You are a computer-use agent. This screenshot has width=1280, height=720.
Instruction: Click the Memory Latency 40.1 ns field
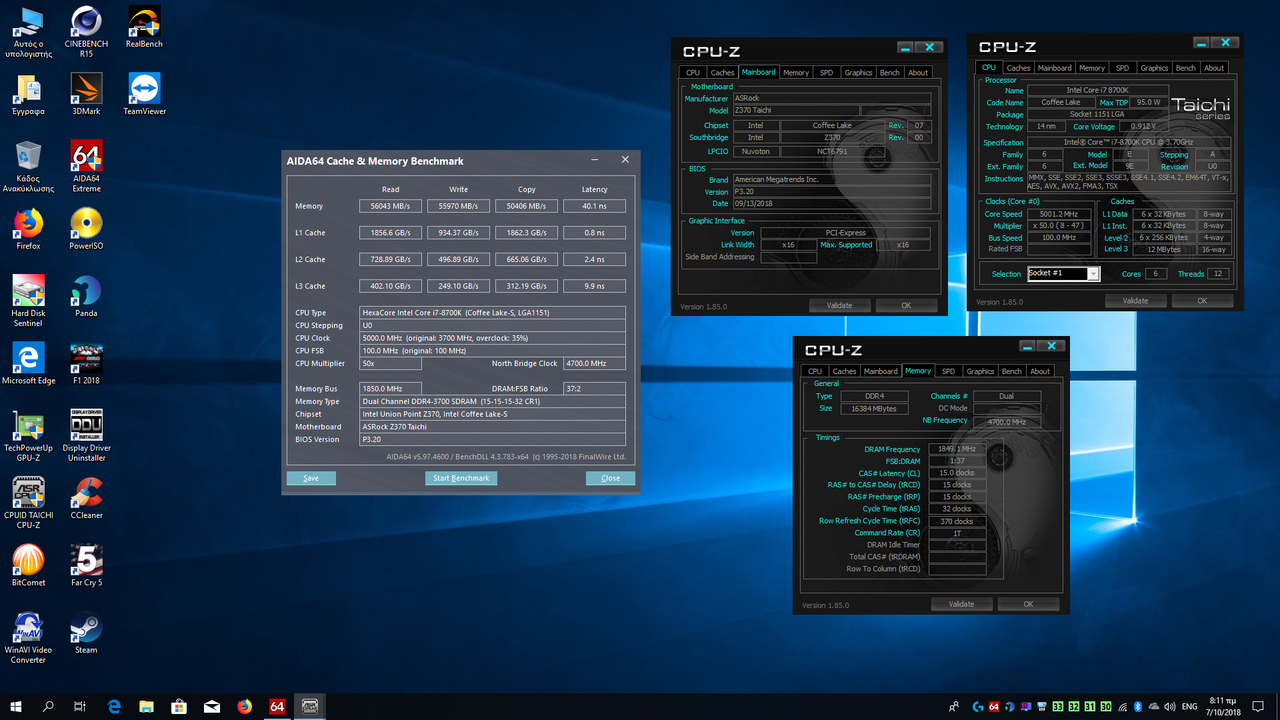pos(594,206)
